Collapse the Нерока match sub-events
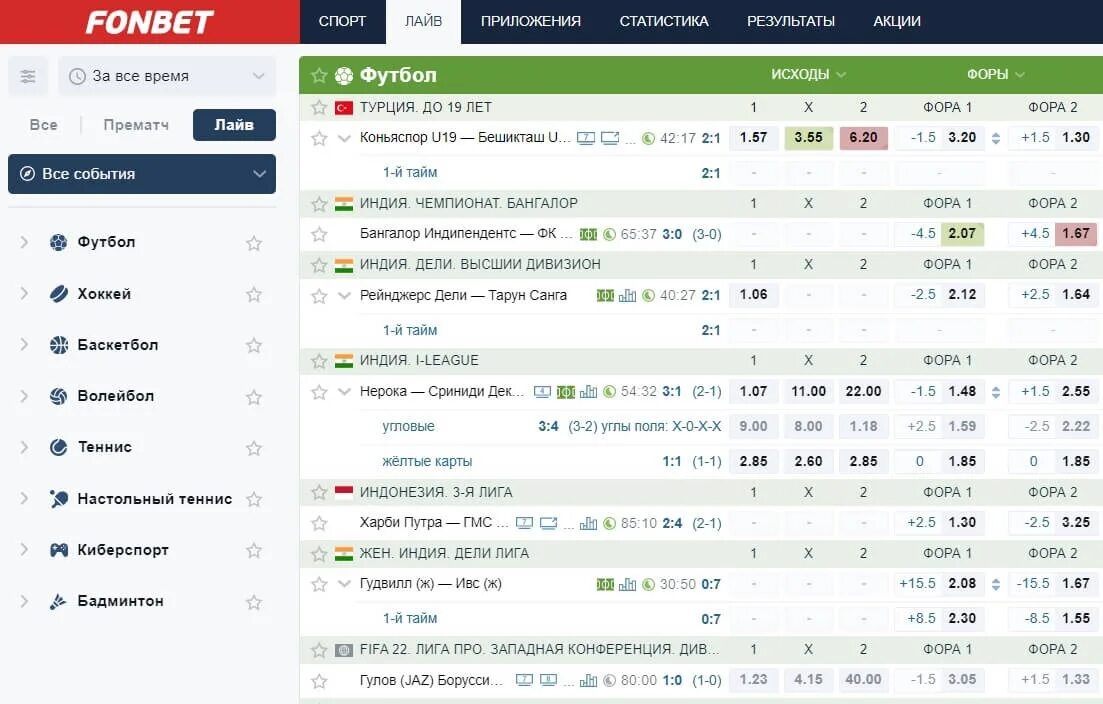Viewport: 1103px width, 704px height. [x=344, y=392]
